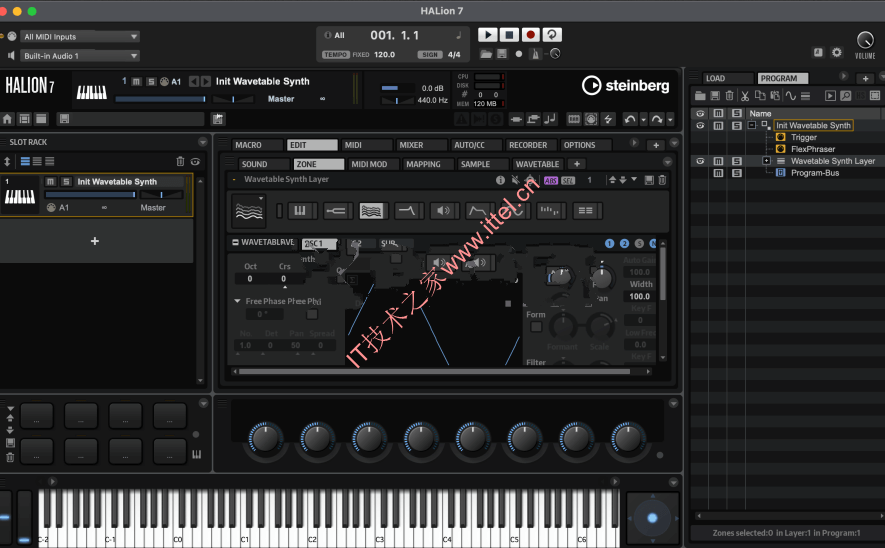Open the zone type wave selector dropdown
The width and height of the screenshot is (885, 548).
(x=249, y=211)
